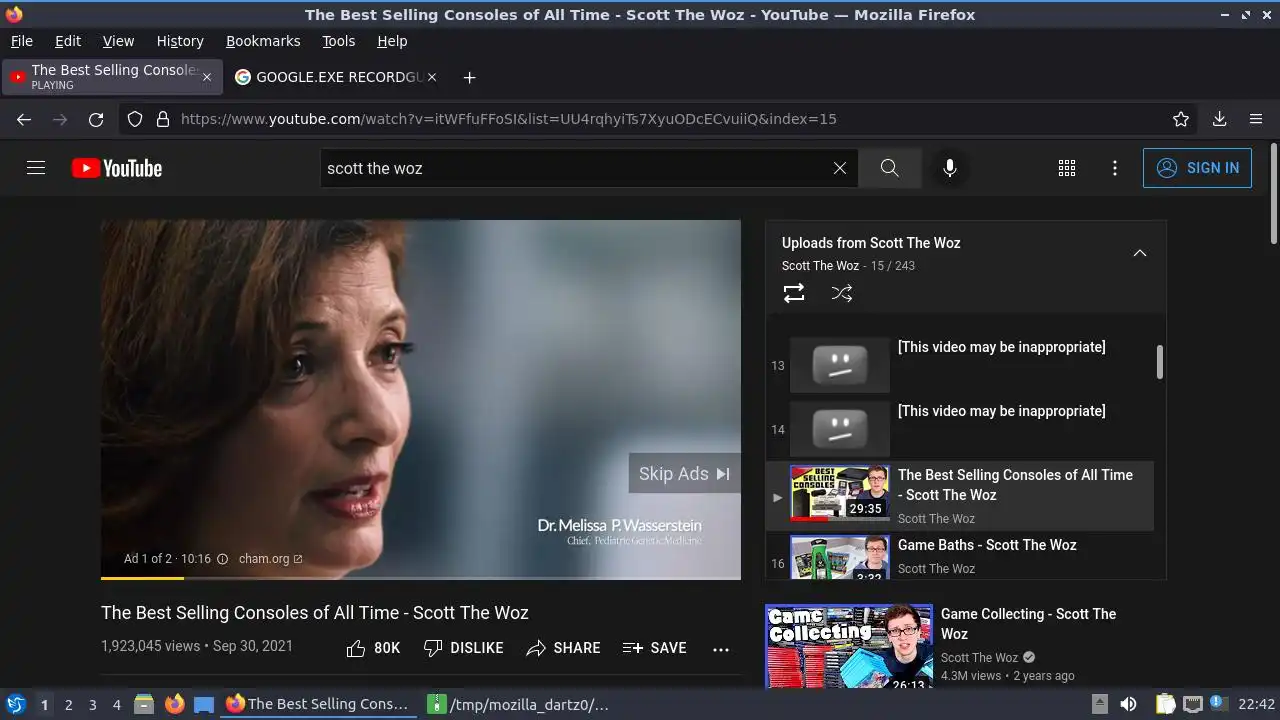The height and width of the screenshot is (720, 1280).
Task: Click SHARE under the video
Action: click(x=563, y=648)
